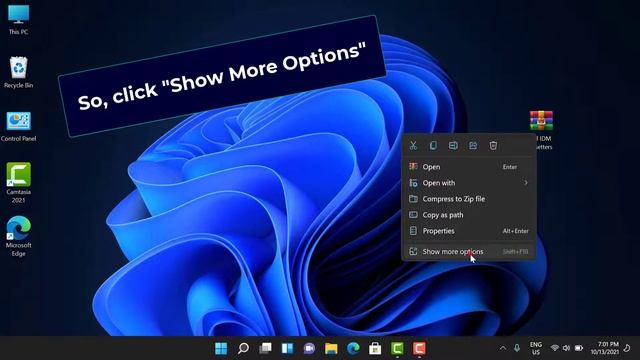Open Widgets on the taskbar

tap(287, 349)
